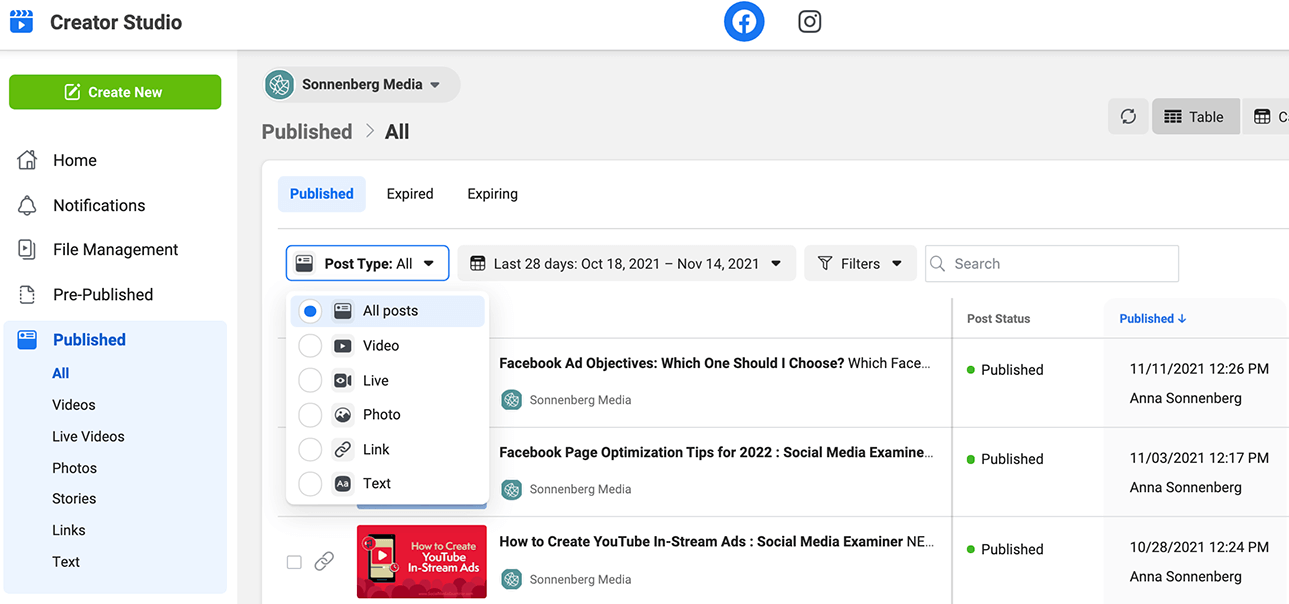The image size is (1289, 604).
Task: Click the All posts icon in dropdown
Action: [343, 311]
